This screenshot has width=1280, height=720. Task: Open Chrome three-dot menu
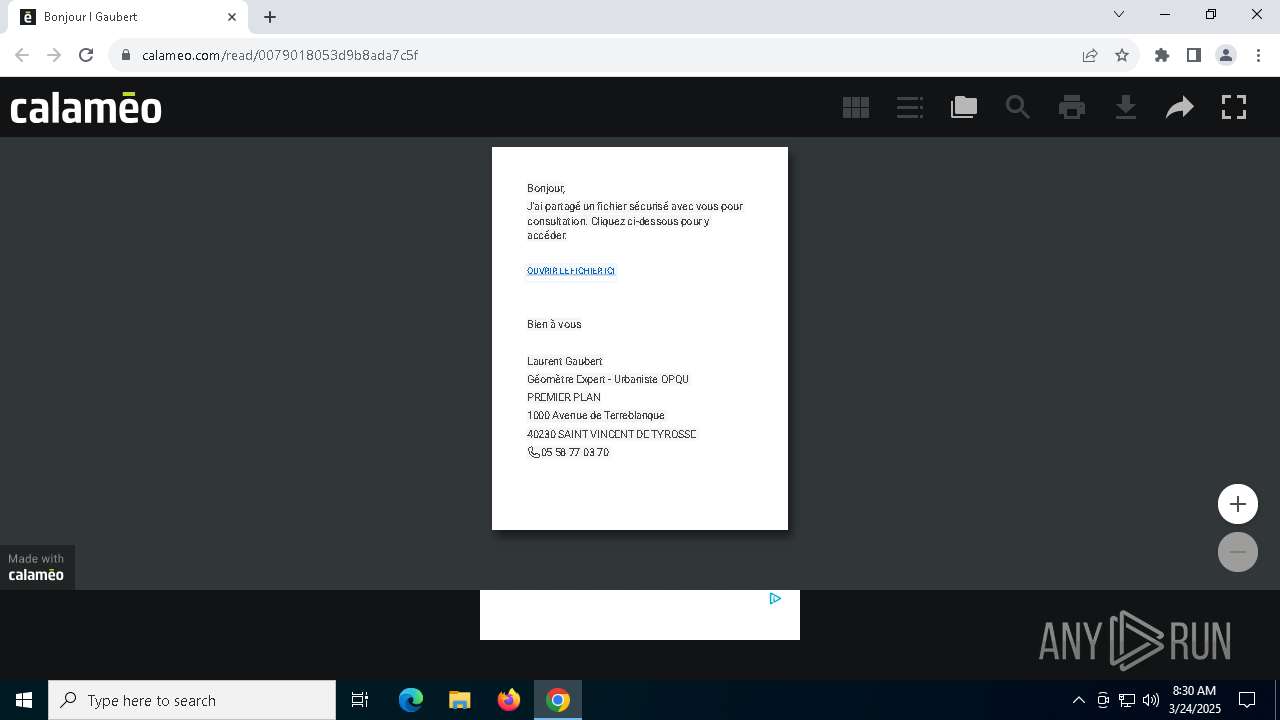[x=1258, y=55]
